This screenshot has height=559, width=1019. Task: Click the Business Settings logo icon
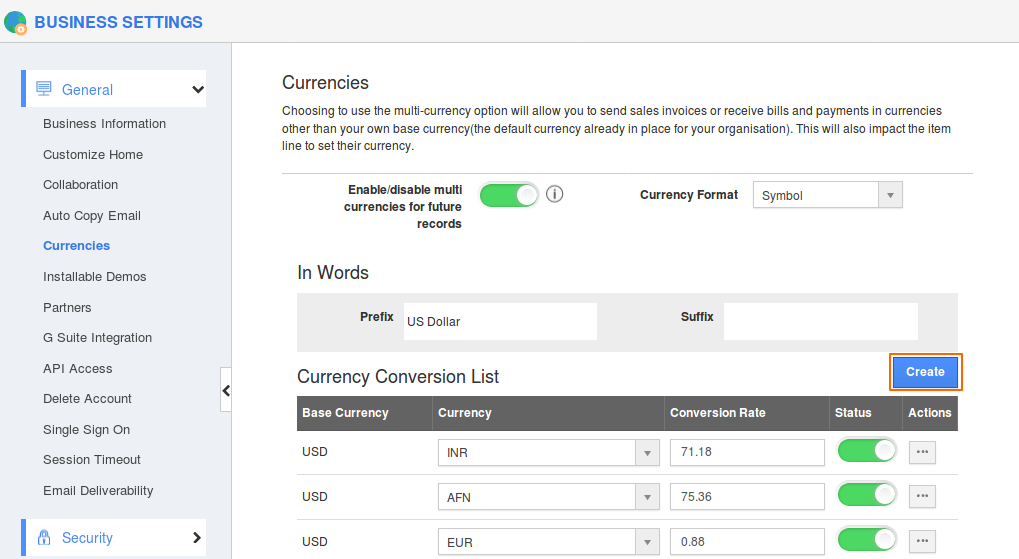(x=15, y=22)
